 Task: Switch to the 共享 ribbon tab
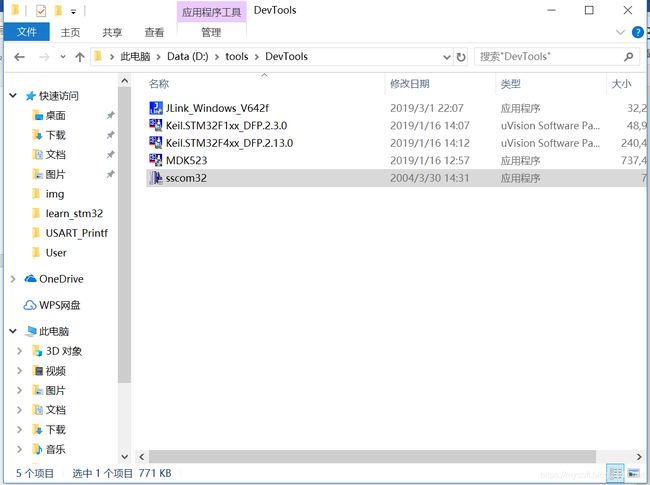112,32
